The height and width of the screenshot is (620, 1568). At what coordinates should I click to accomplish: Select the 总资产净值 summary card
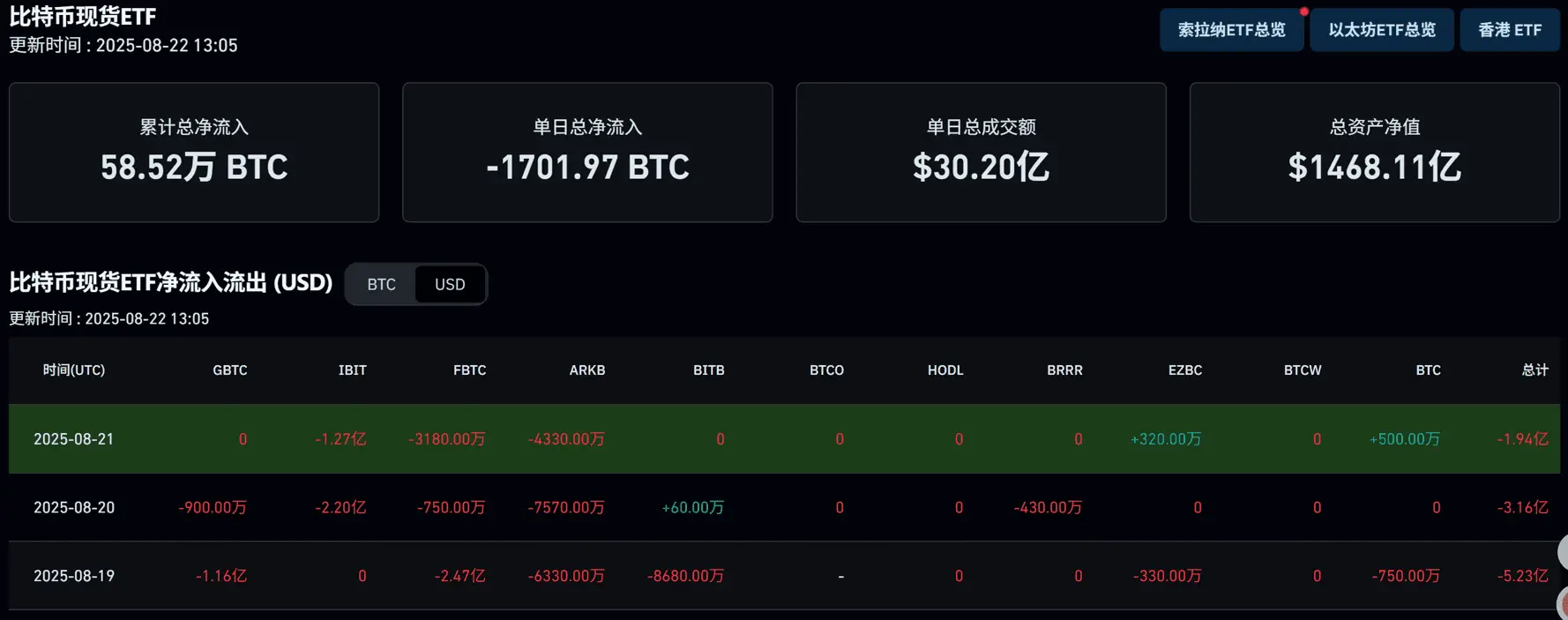click(x=1374, y=152)
